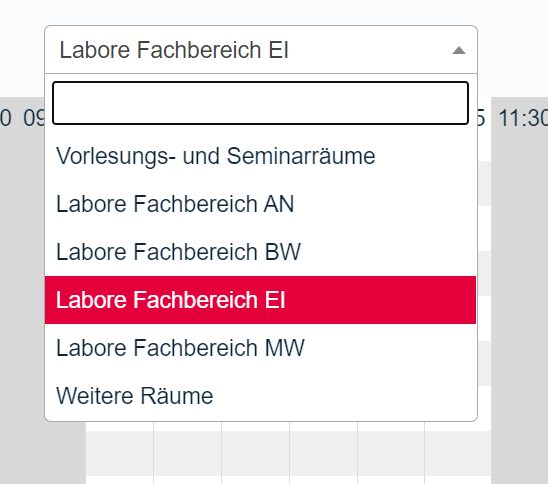Click leftmost gray timetable cell below dropdown

[120, 453]
